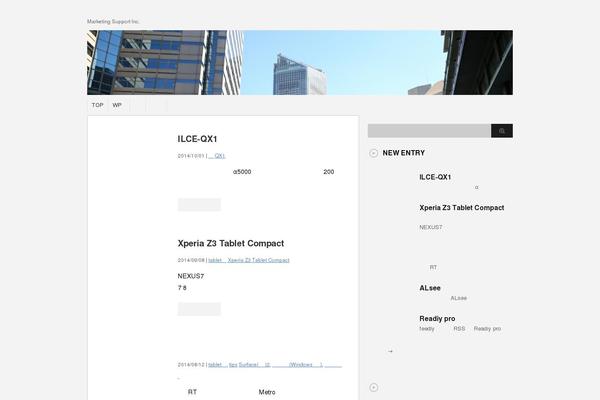Click the skyline header banner image
This screenshot has height=400, width=600.
tap(300, 62)
